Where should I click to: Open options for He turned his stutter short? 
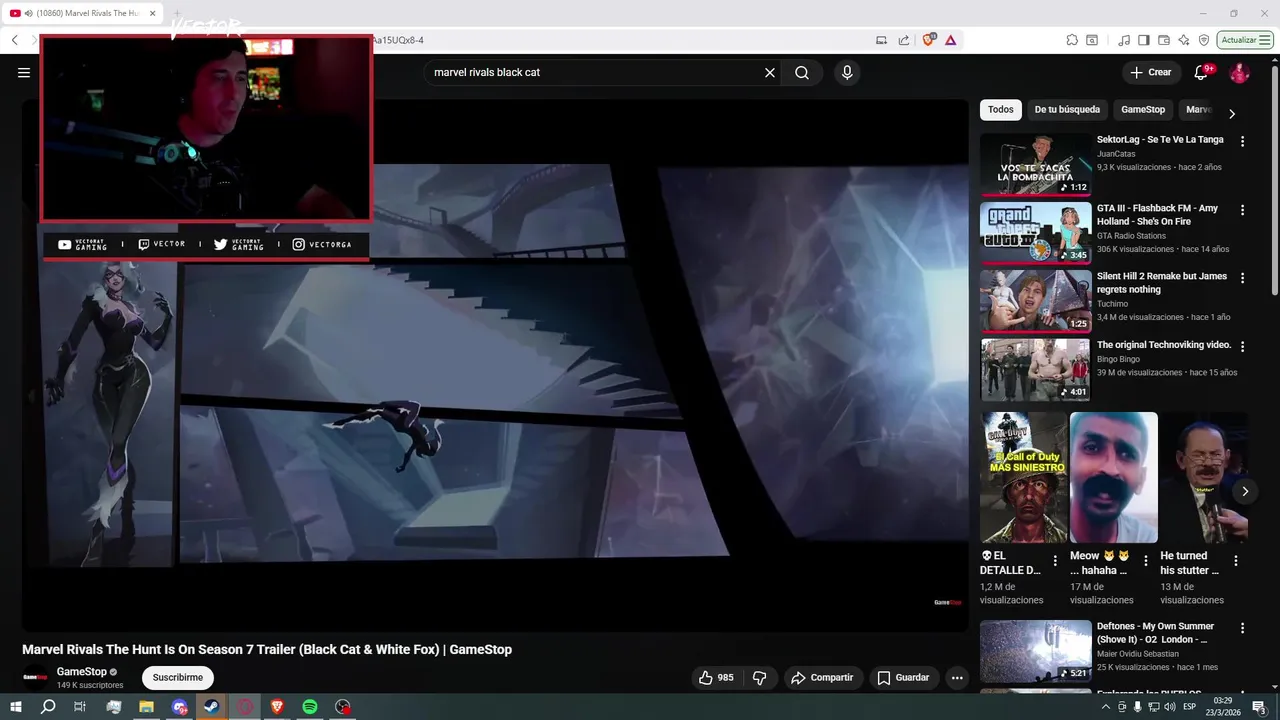[x=1236, y=561]
